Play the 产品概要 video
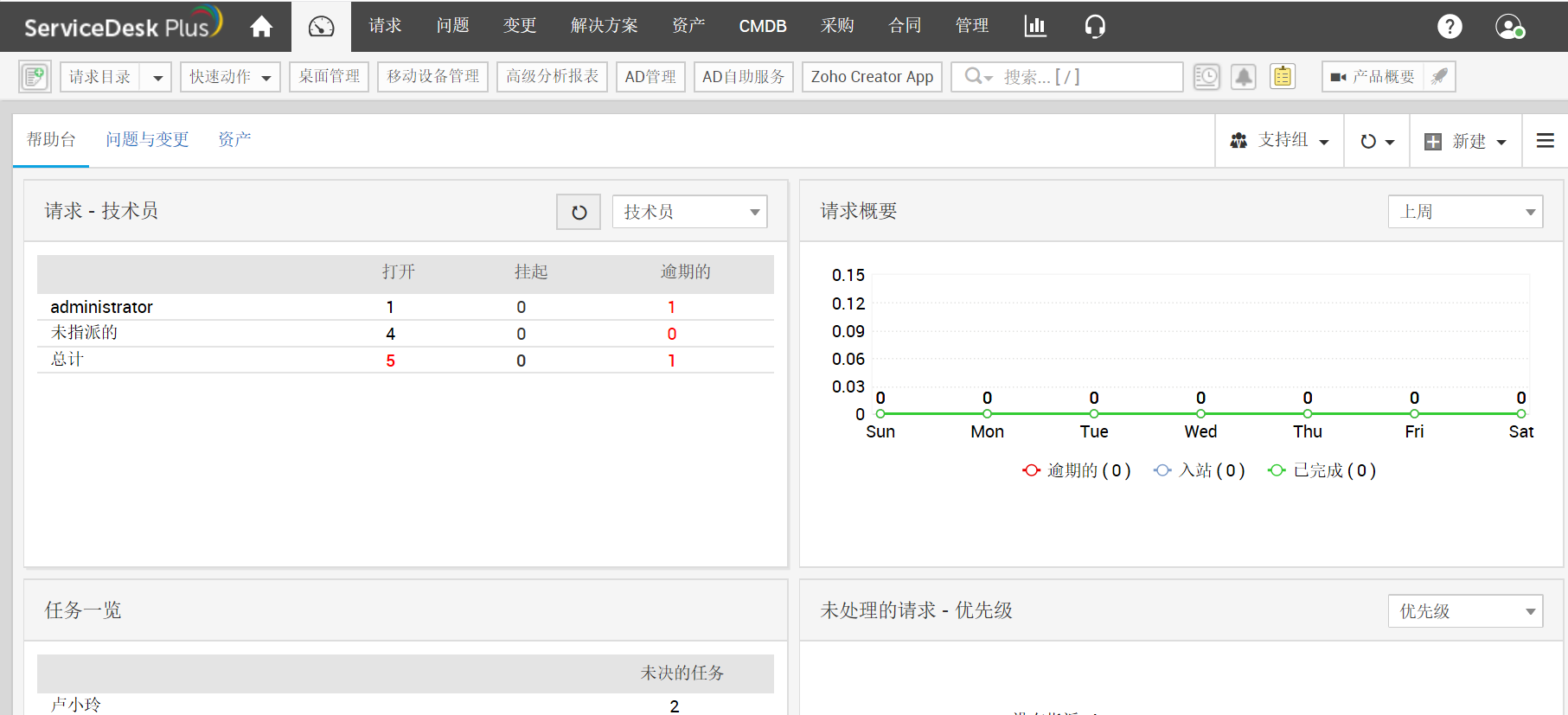Image resolution: width=1568 pixels, height=715 pixels. [1373, 77]
